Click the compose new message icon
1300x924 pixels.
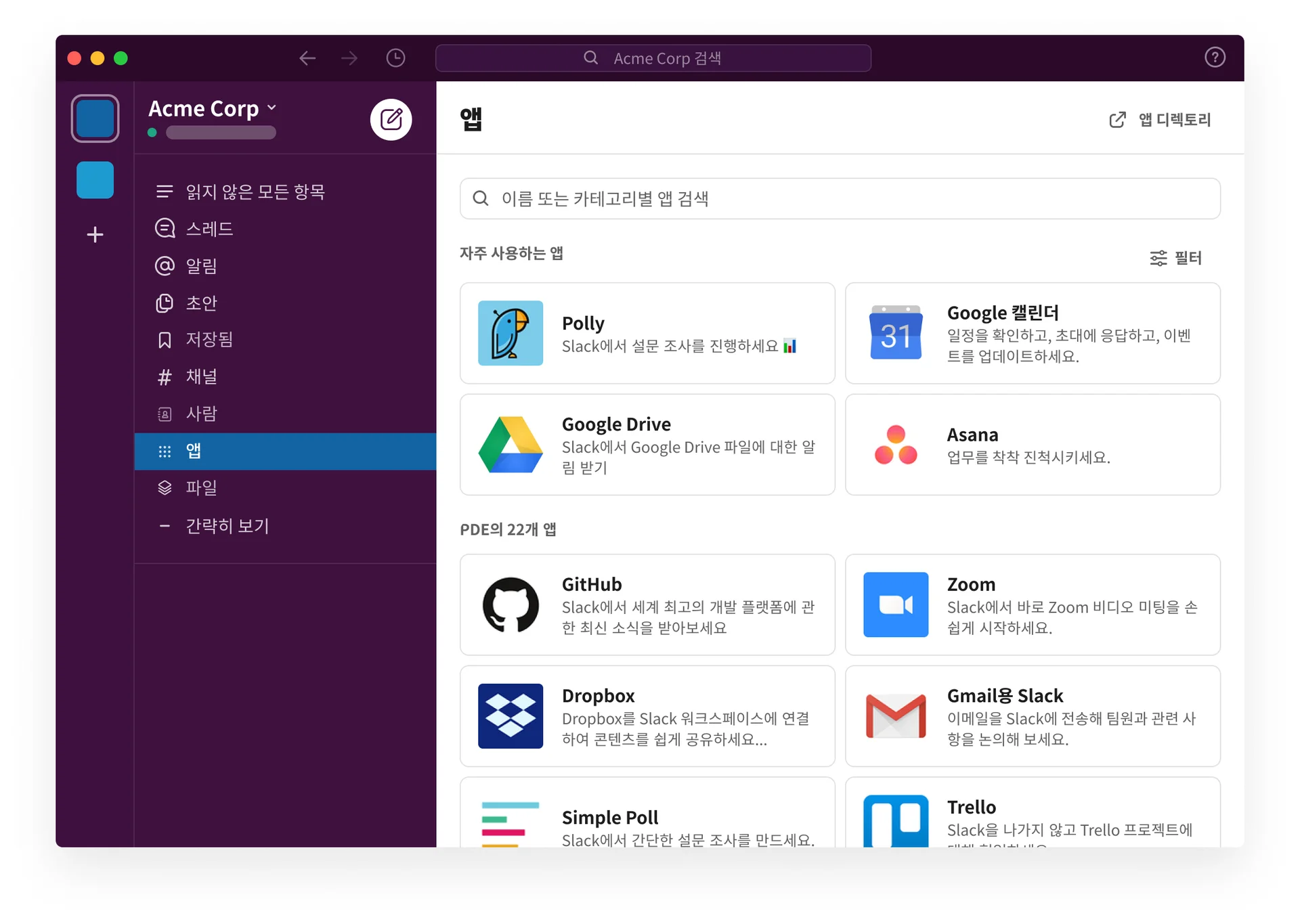(x=391, y=120)
